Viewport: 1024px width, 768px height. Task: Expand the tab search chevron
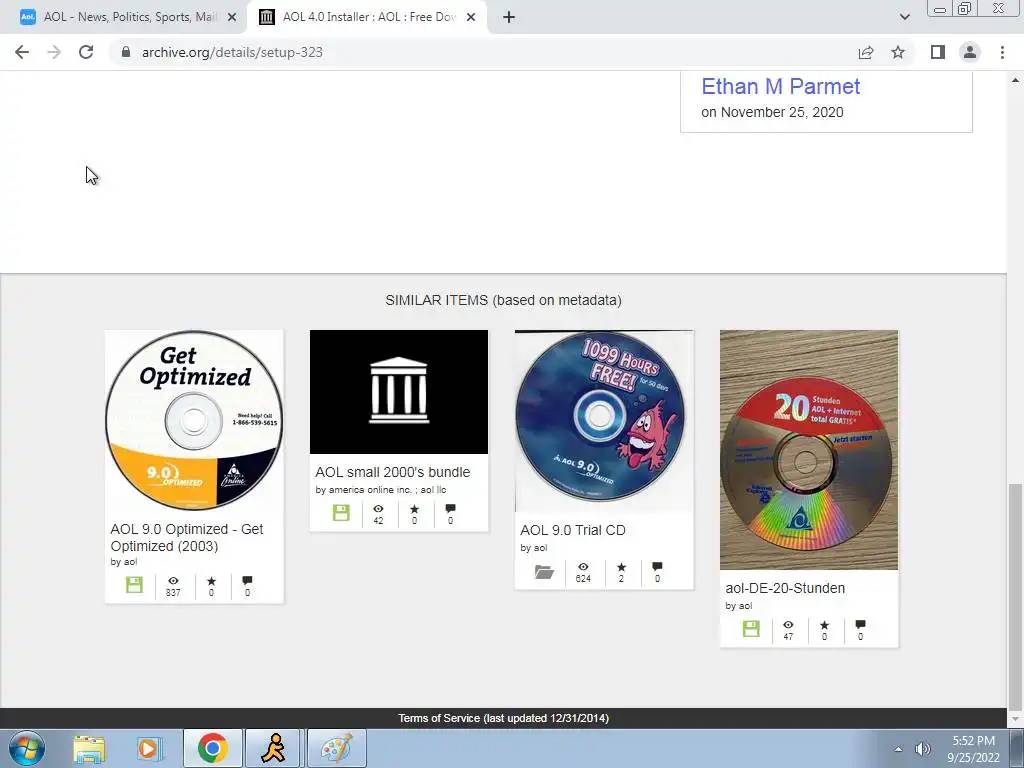904,18
